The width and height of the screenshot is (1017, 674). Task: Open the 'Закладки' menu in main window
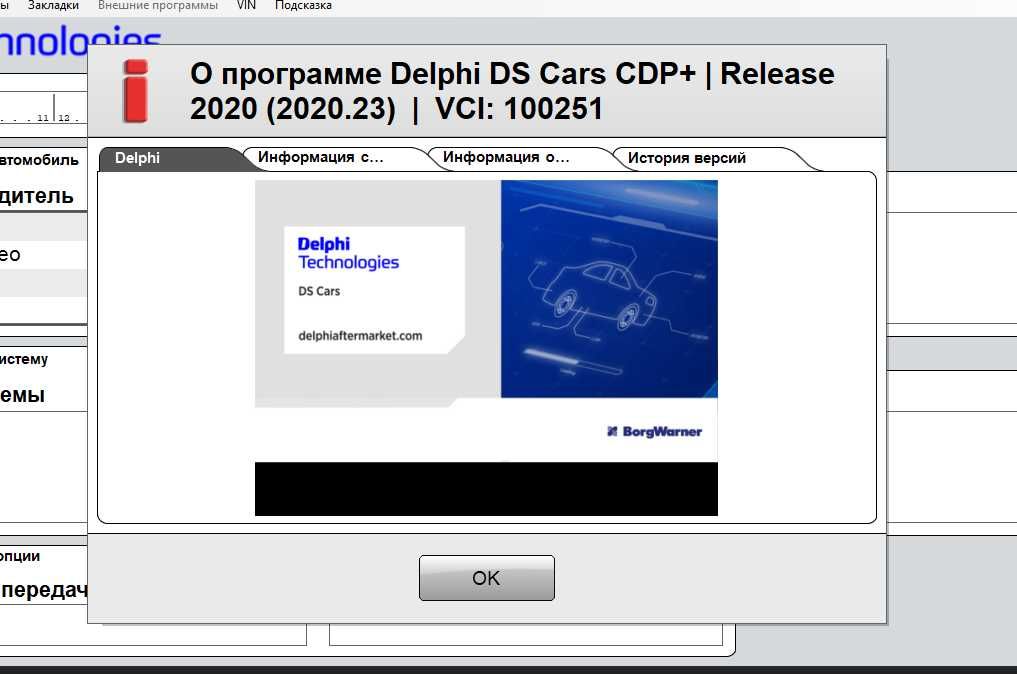[53, 6]
